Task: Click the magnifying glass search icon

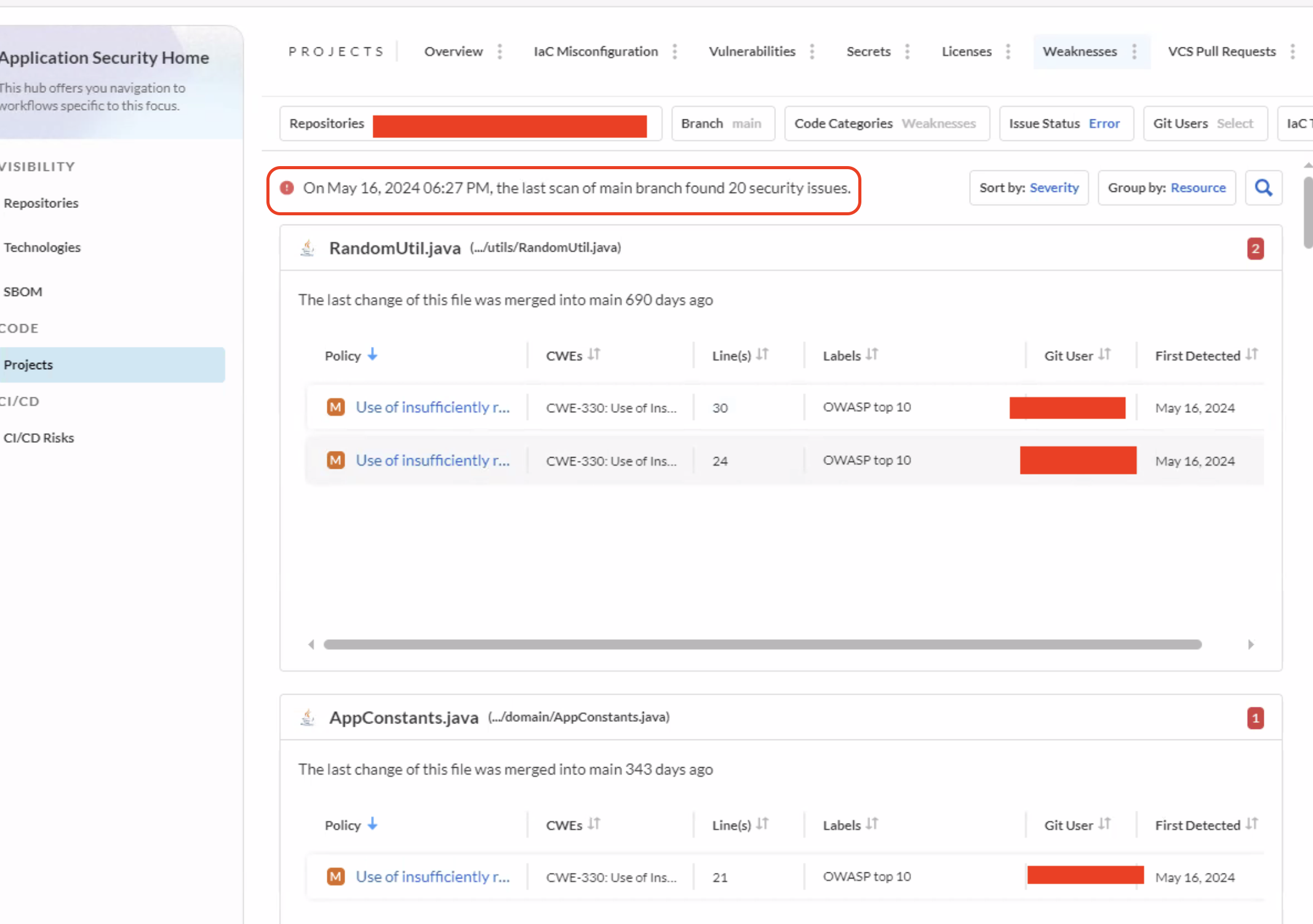Action: tap(1263, 188)
